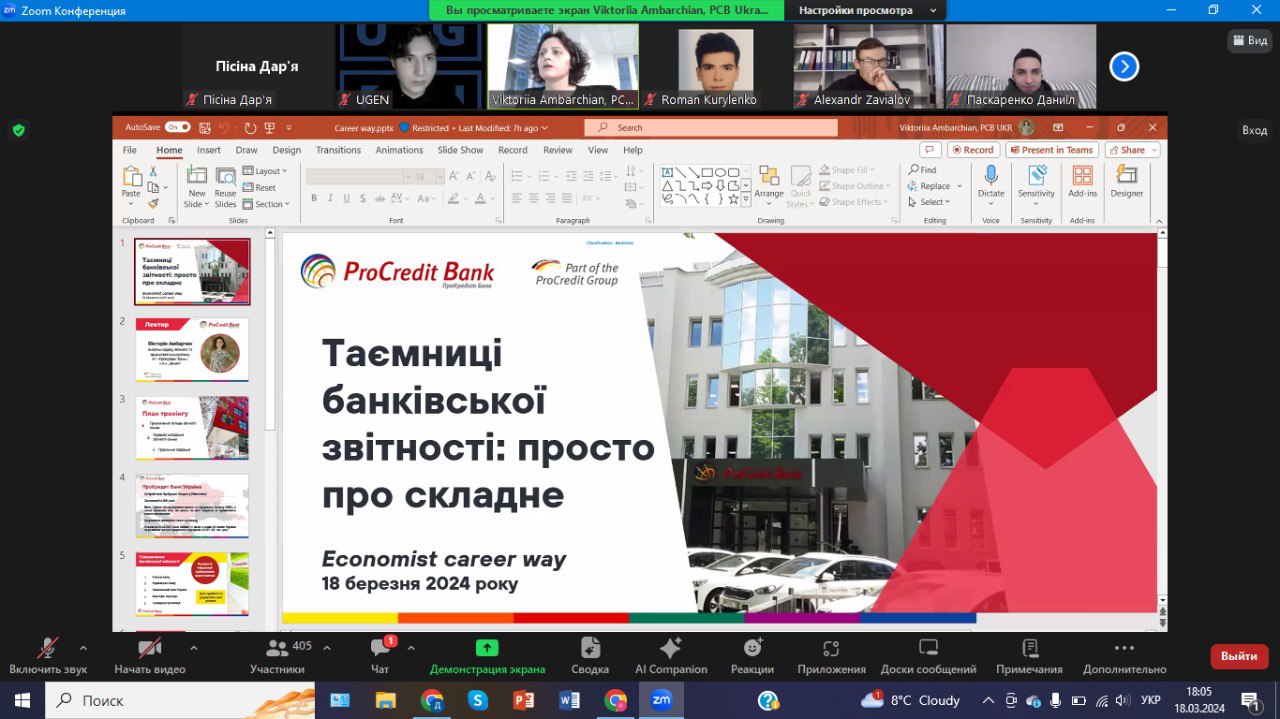1280x719 pixels.
Task: Open the More (Дополнительно) menu in Zoom
Action: click(x=1124, y=656)
